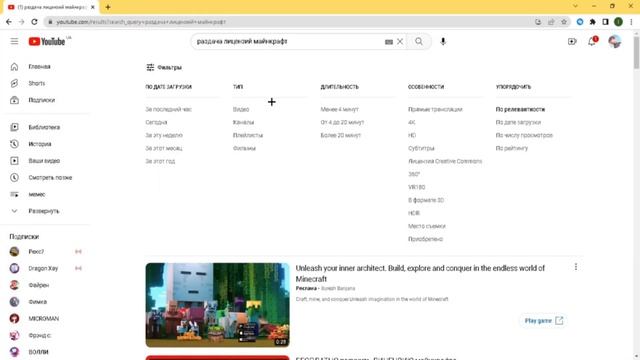Expand sidebar with Развернуть
This screenshot has width=640, height=360.
click(45, 211)
